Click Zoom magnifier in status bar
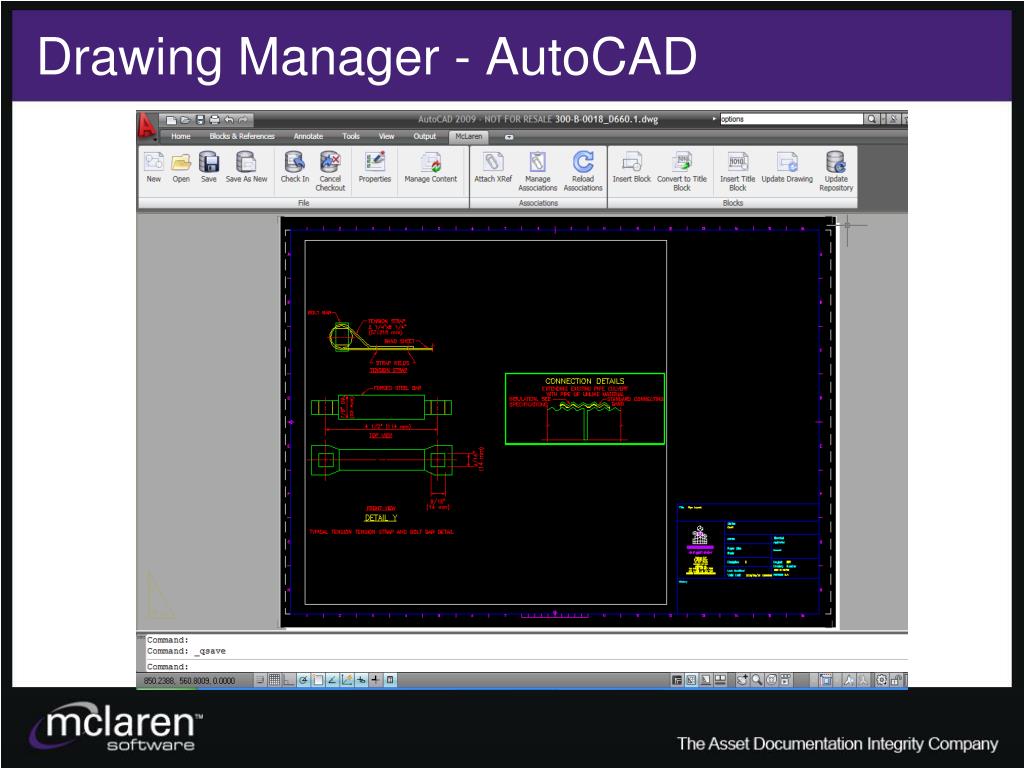The image size is (1024, 768). point(756,680)
